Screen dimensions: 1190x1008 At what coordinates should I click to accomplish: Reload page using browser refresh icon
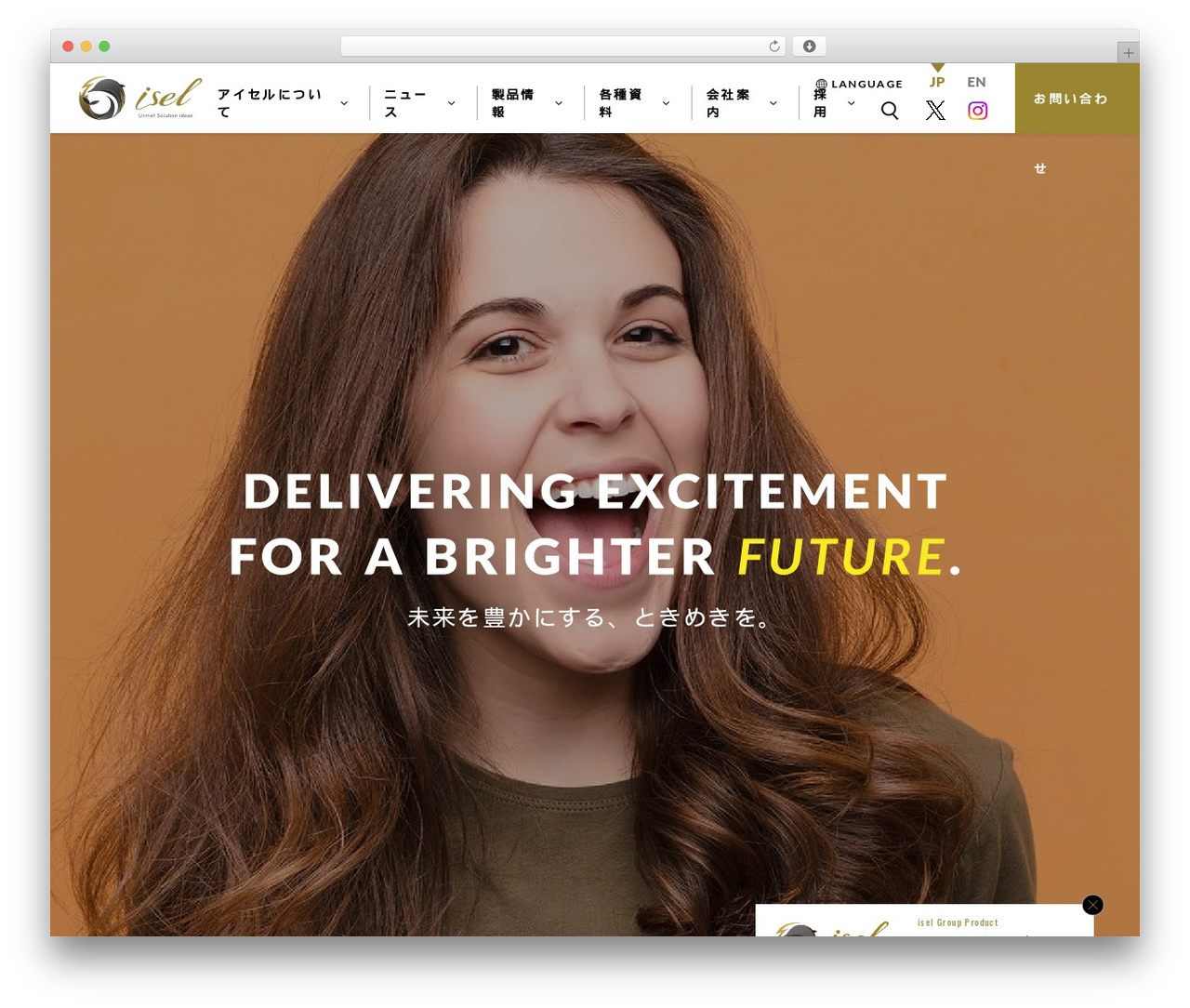point(774,46)
